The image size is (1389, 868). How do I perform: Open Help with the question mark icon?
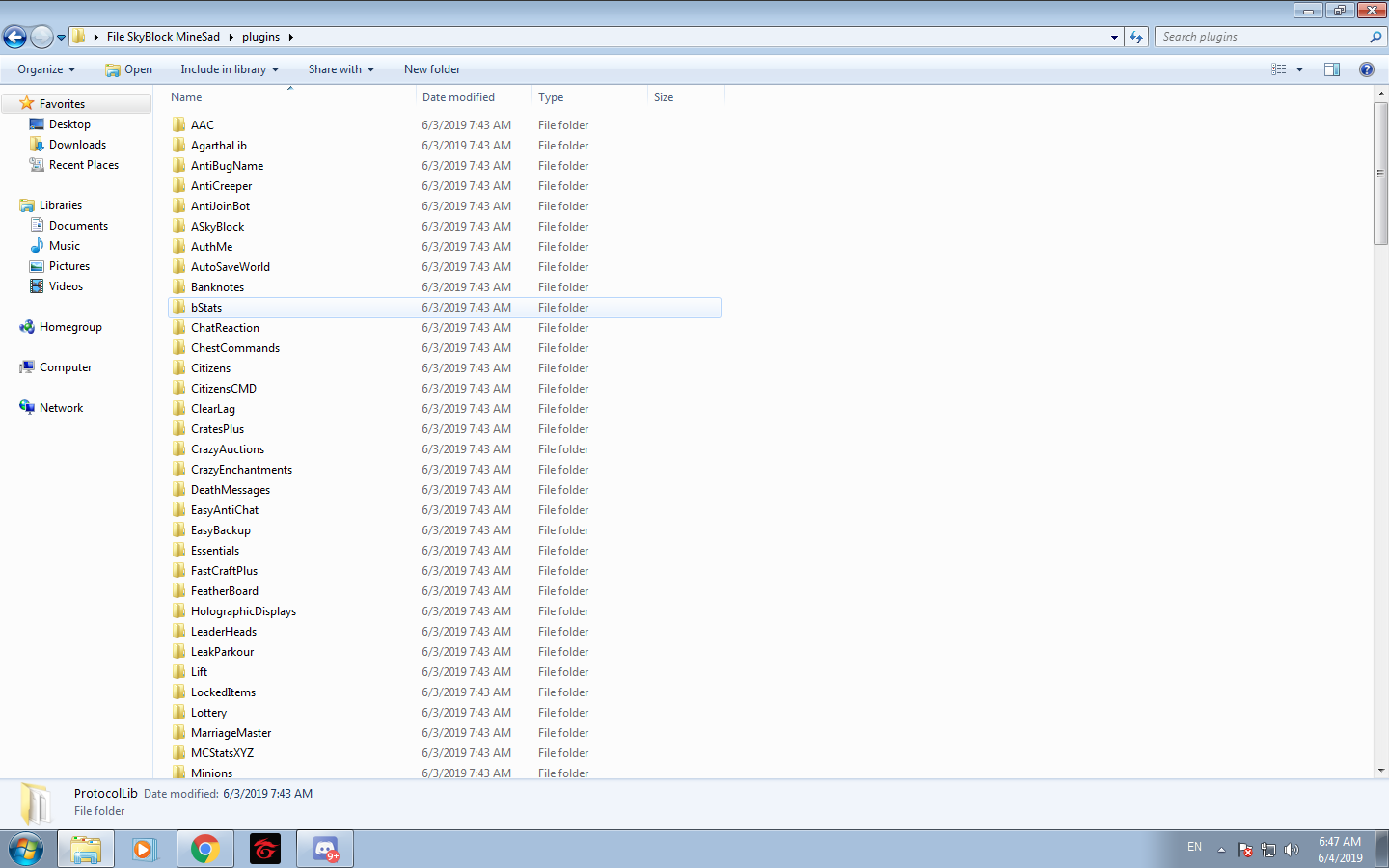click(x=1366, y=69)
